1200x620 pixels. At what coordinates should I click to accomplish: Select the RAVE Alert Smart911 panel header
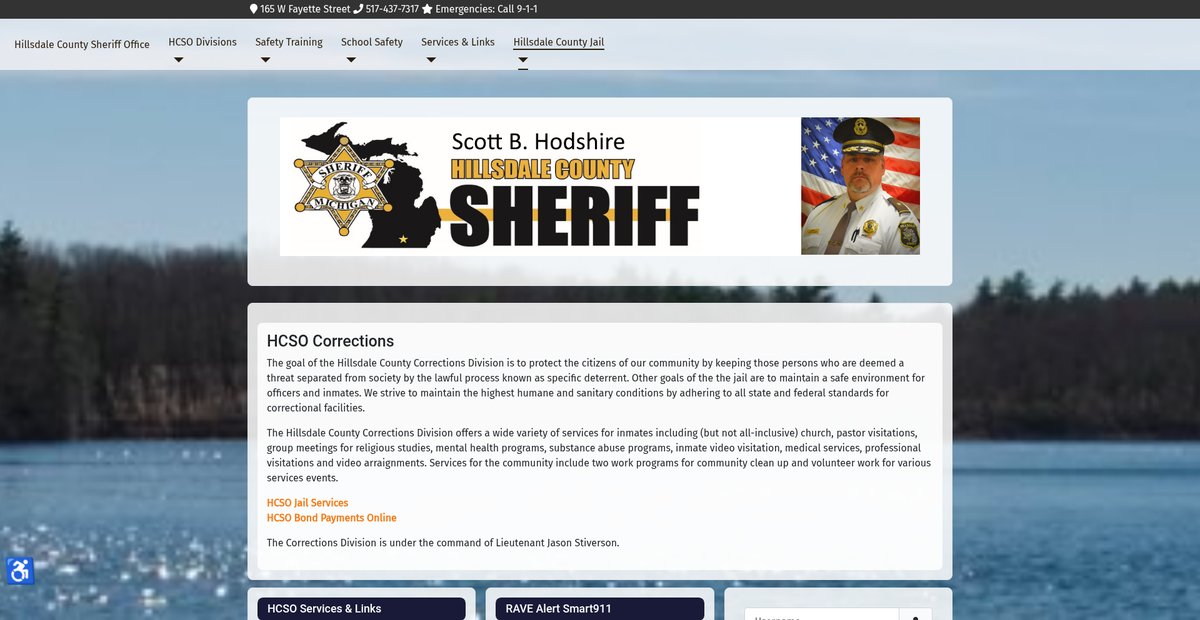(x=600, y=608)
